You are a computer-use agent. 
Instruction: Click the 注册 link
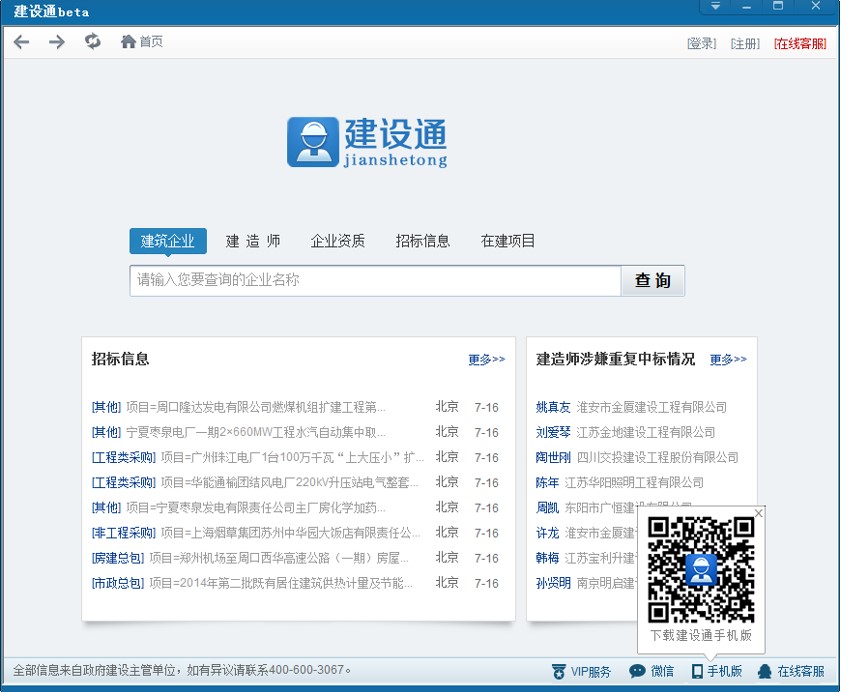coord(745,43)
